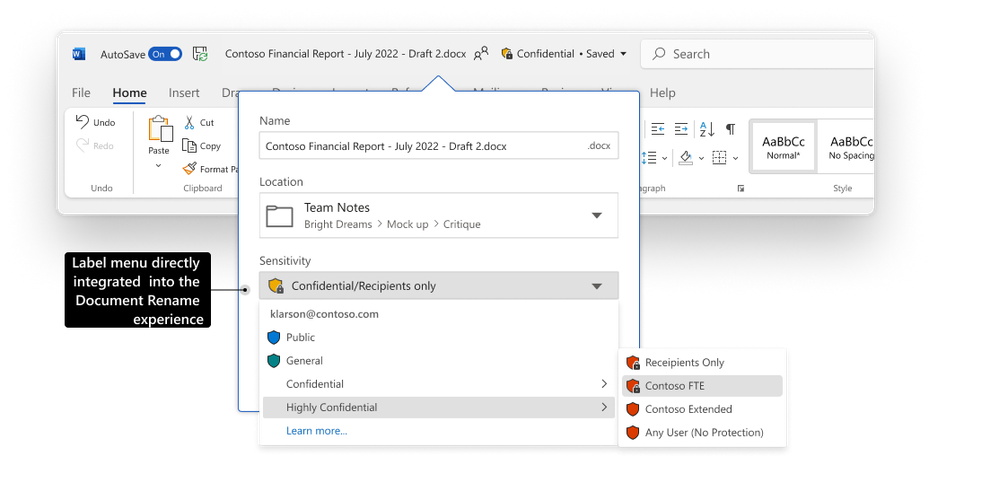Viewport: 999px width, 483px height.
Task: Expand the Confidential submenu chevron
Action: tap(604, 384)
